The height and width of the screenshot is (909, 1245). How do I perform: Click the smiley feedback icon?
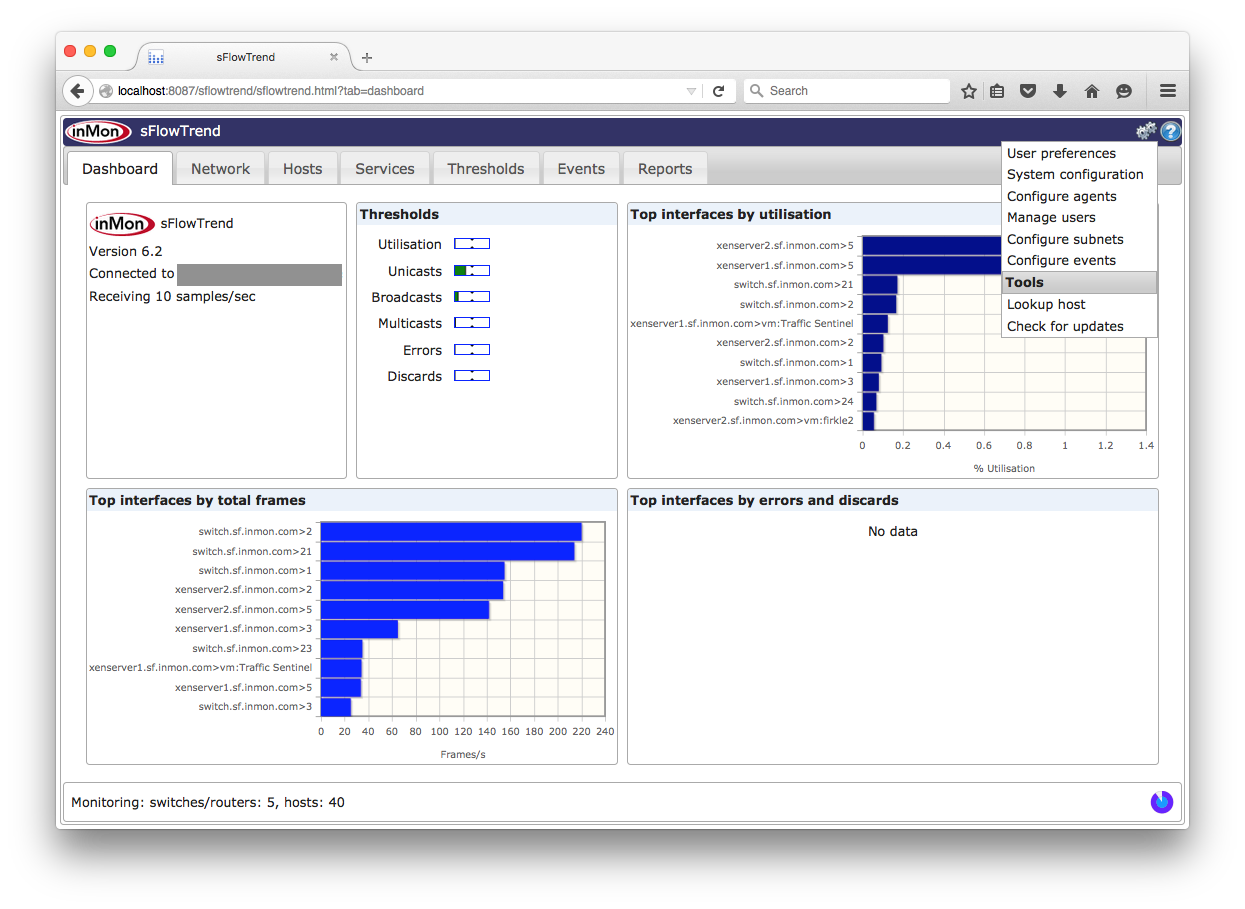pos(1124,91)
